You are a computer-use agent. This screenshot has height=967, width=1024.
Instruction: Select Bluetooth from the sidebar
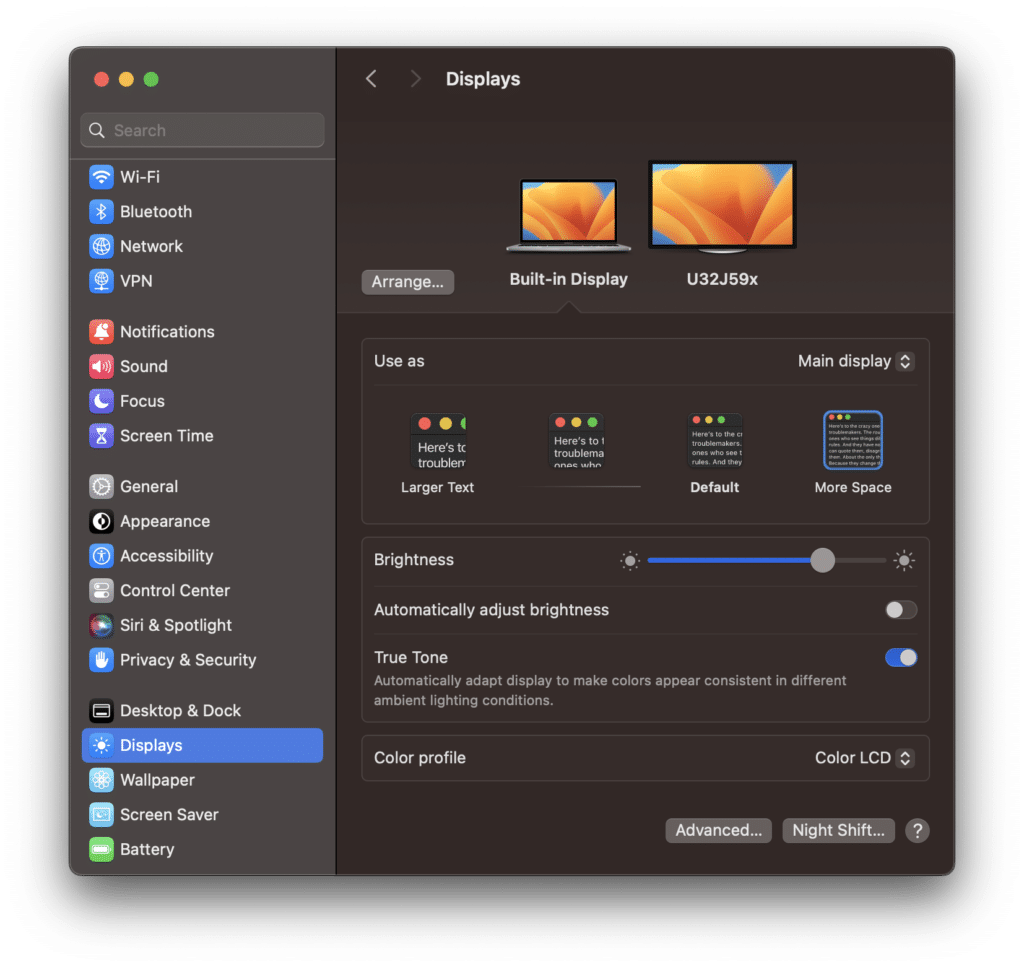155,211
